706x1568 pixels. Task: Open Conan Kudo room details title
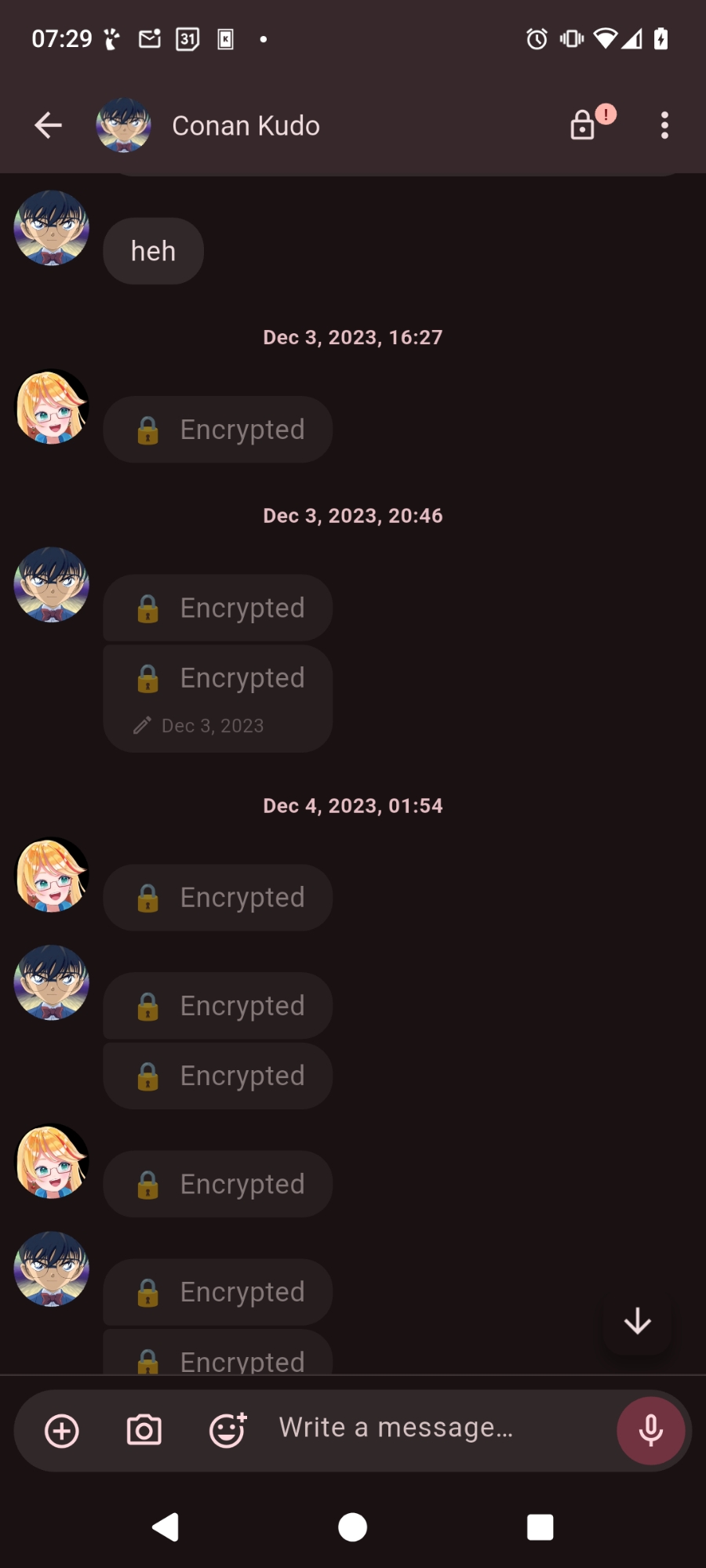click(246, 125)
